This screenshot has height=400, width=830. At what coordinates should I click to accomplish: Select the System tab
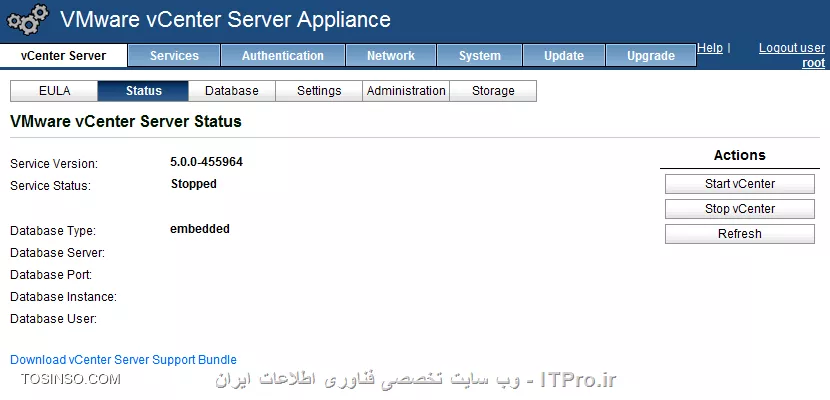[480, 56]
